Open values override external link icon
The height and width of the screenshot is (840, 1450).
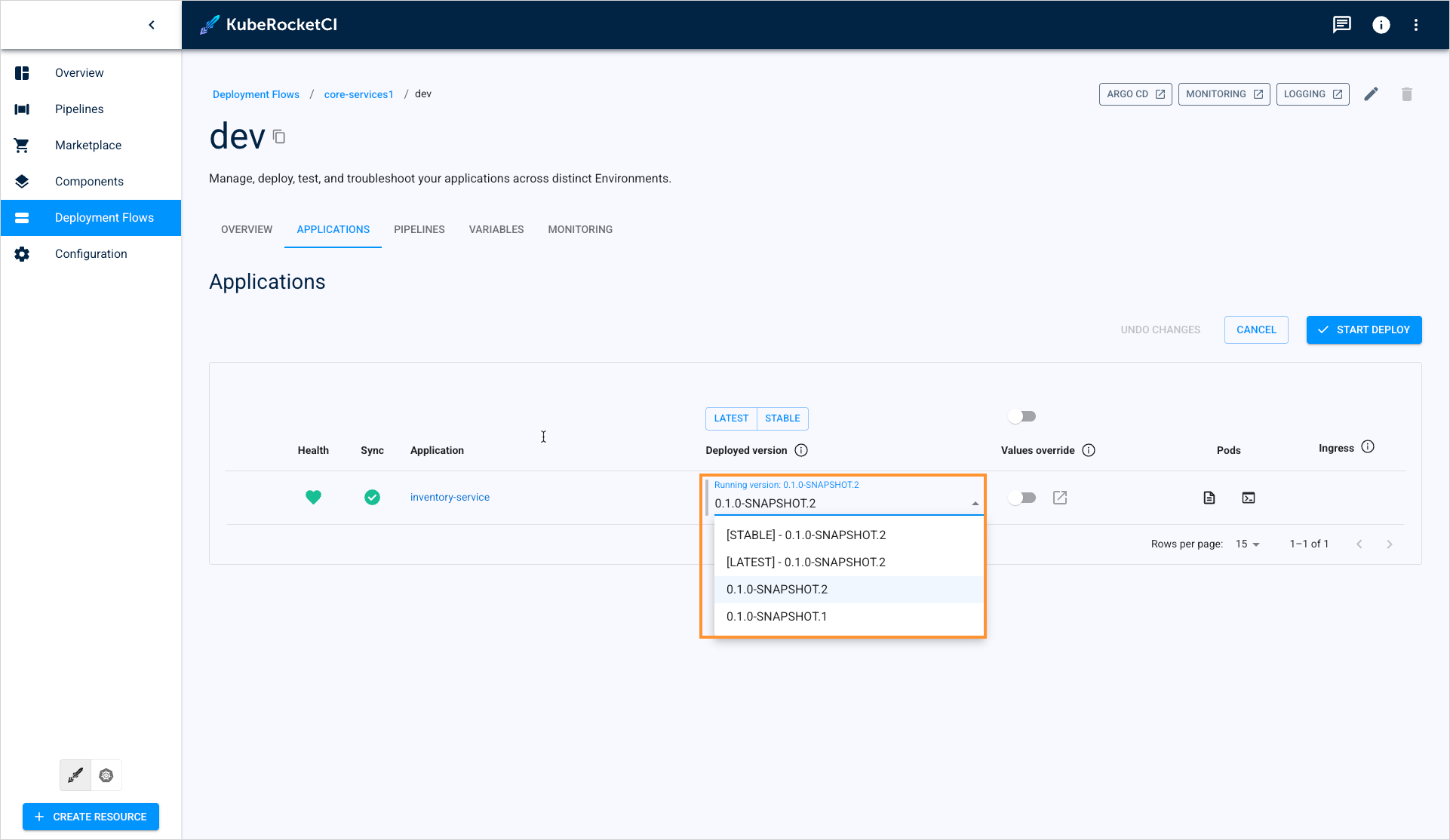1060,498
